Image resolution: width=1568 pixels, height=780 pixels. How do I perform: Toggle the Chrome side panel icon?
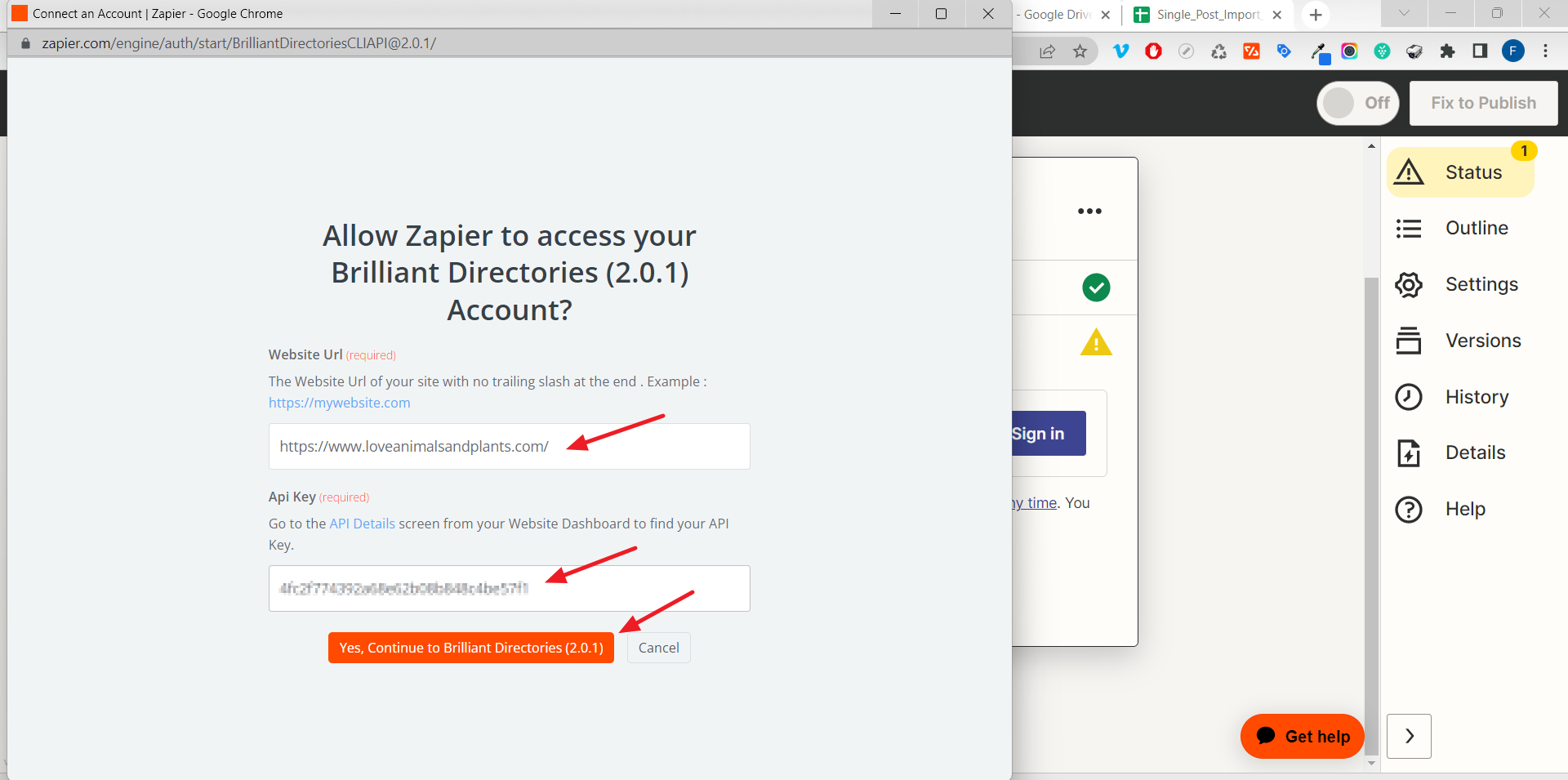[1480, 51]
